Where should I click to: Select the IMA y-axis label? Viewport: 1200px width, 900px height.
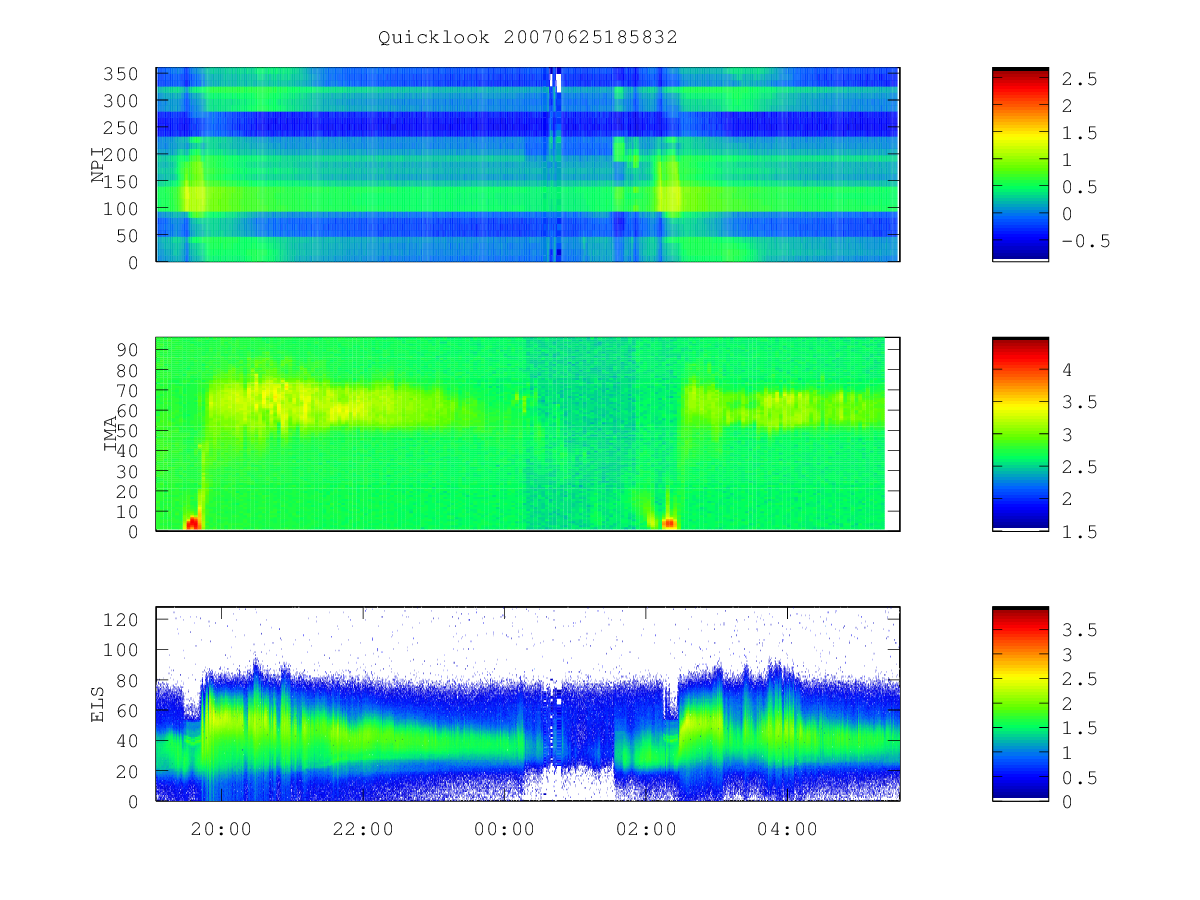point(111,434)
